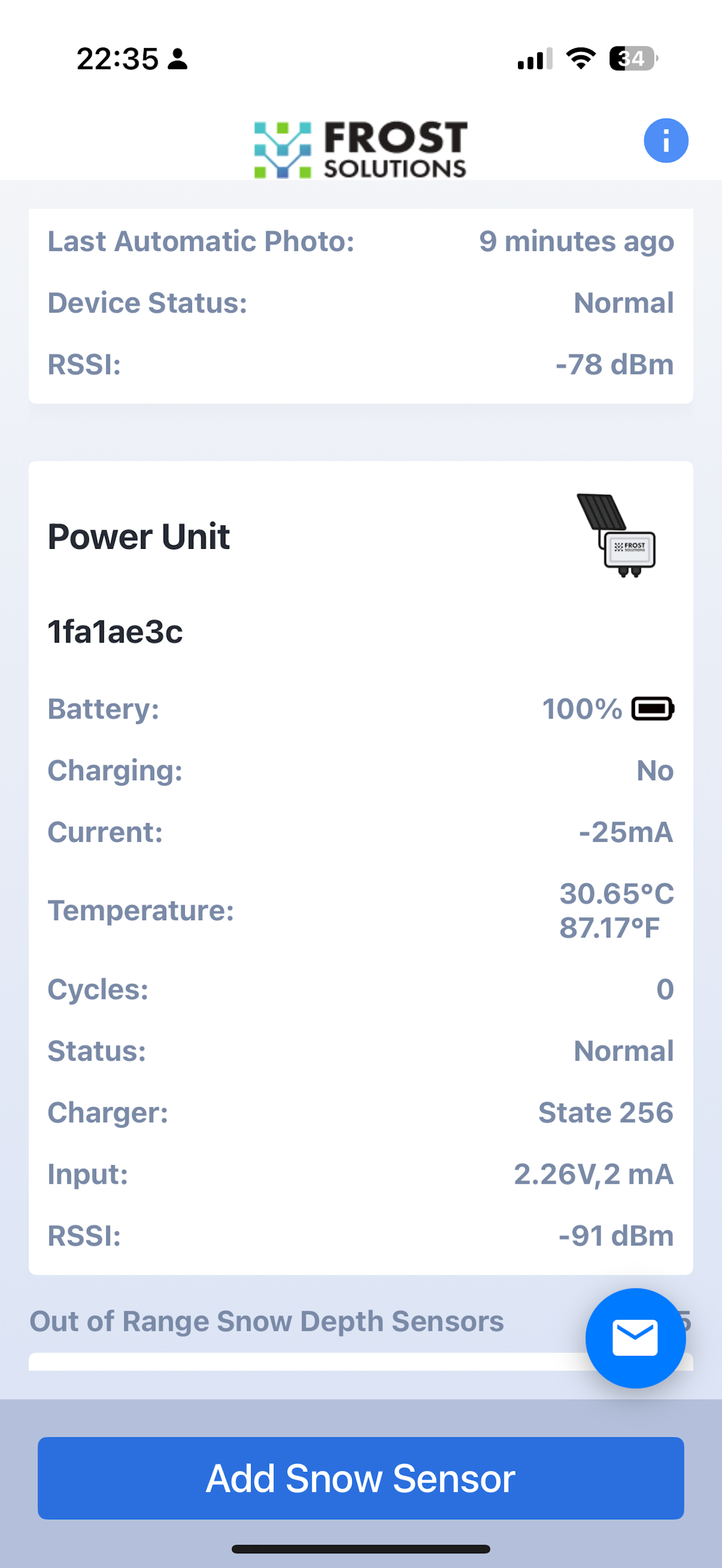The image size is (722, 1568).
Task: Tap the blue info icon
Action: (x=666, y=141)
